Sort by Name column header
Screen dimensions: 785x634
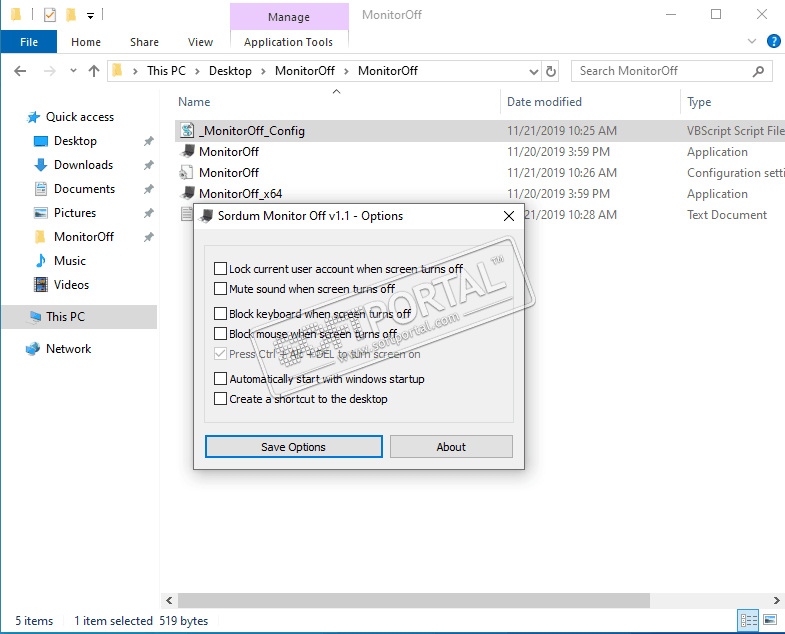click(x=194, y=102)
